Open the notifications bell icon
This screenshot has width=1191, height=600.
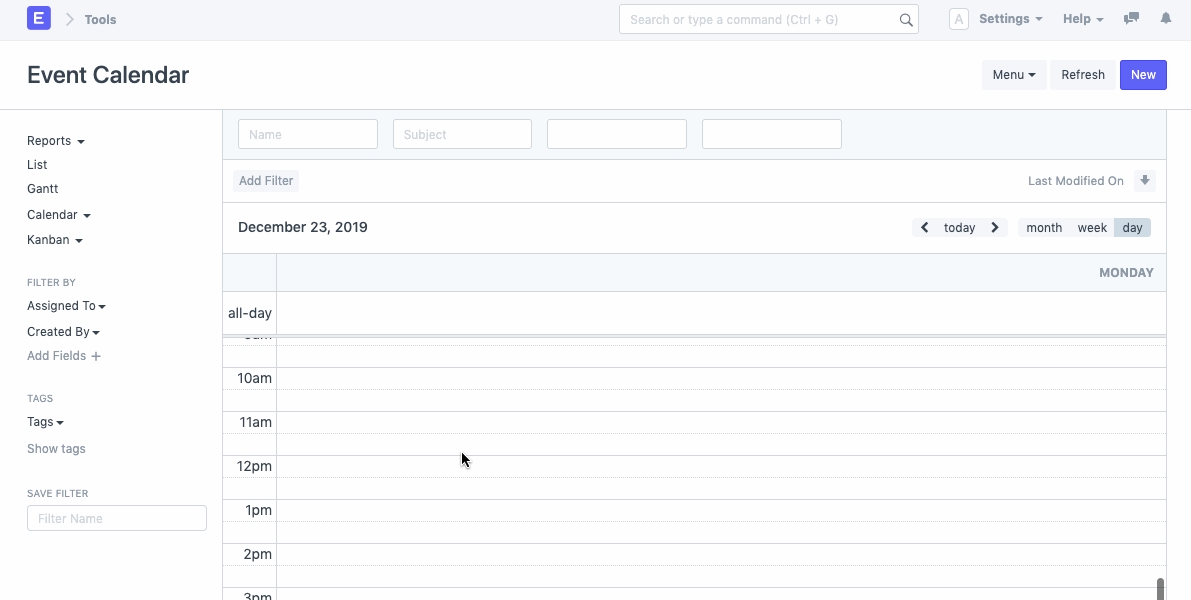pos(1165,19)
